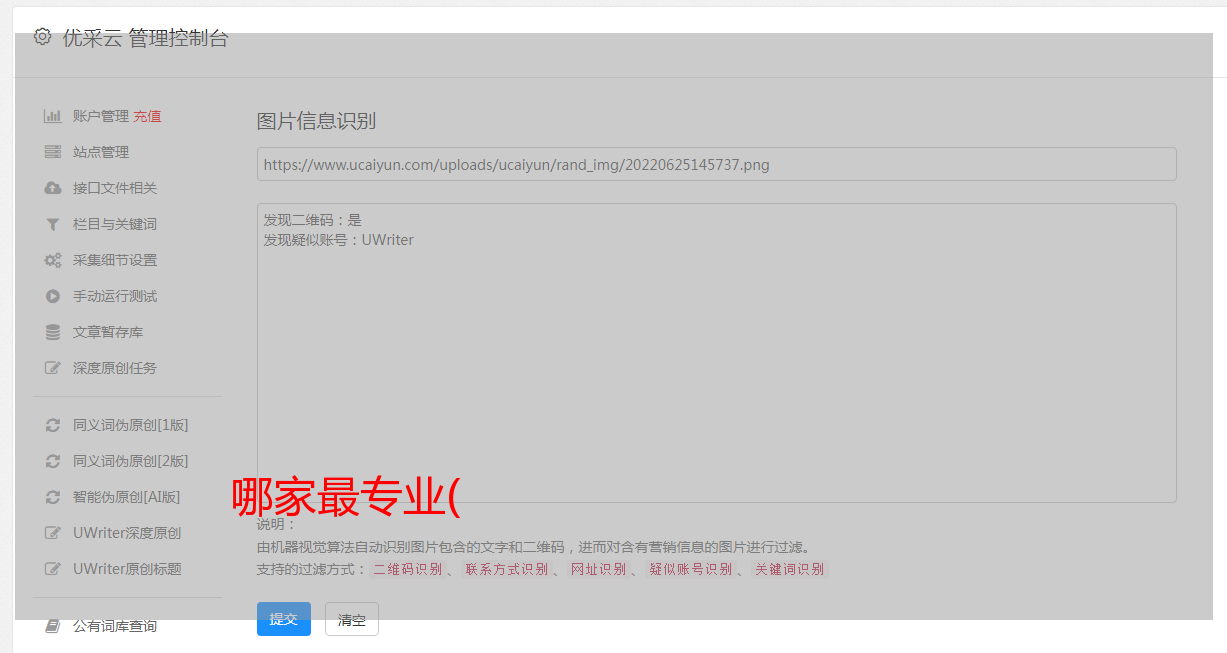Image resolution: width=1227 pixels, height=653 pixels.
Task: Click the red 充值 link
Action: point(147,116)
